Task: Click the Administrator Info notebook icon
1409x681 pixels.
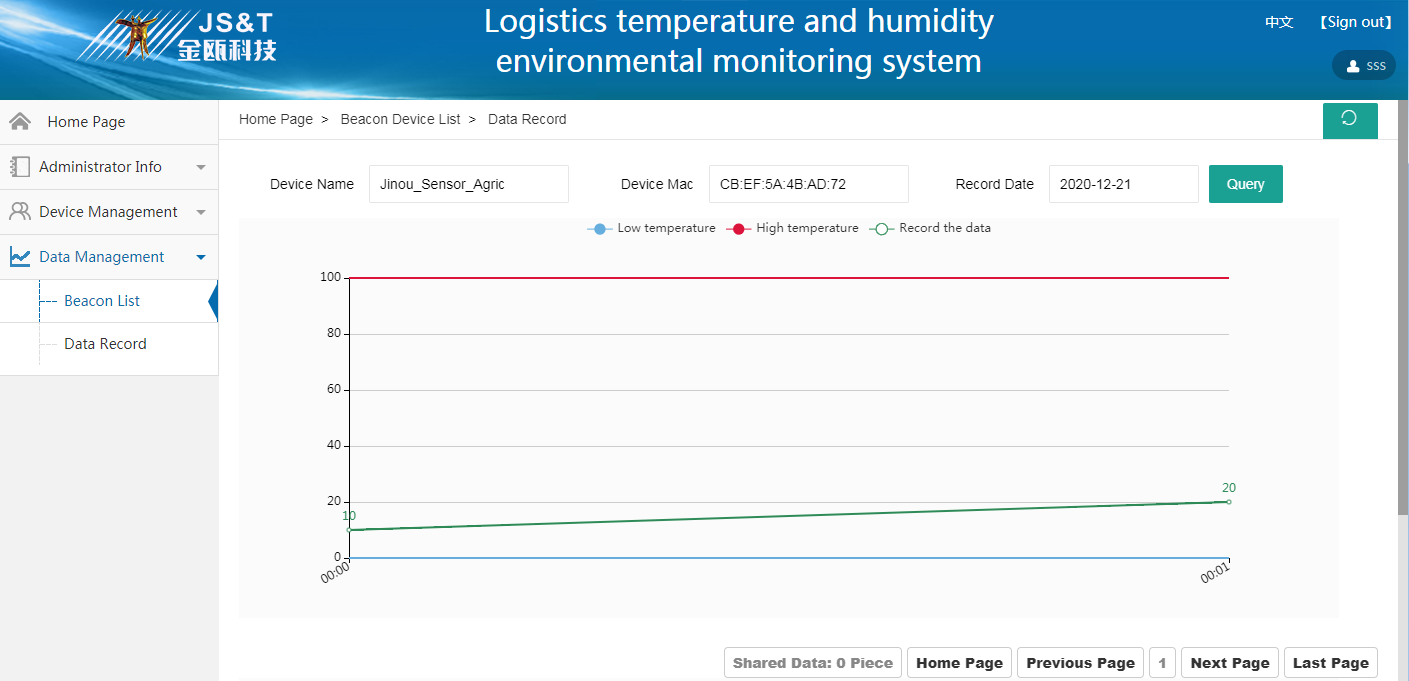Action: click(20, 167)
